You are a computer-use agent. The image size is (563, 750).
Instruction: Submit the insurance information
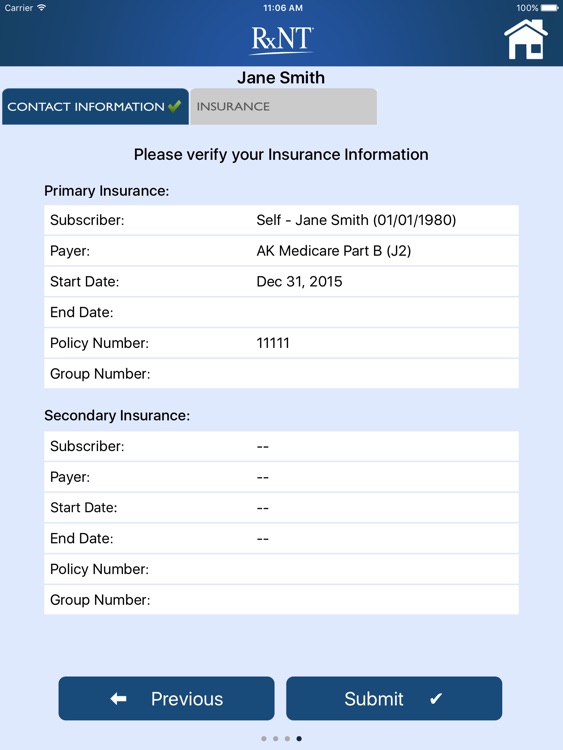(394, 698)
